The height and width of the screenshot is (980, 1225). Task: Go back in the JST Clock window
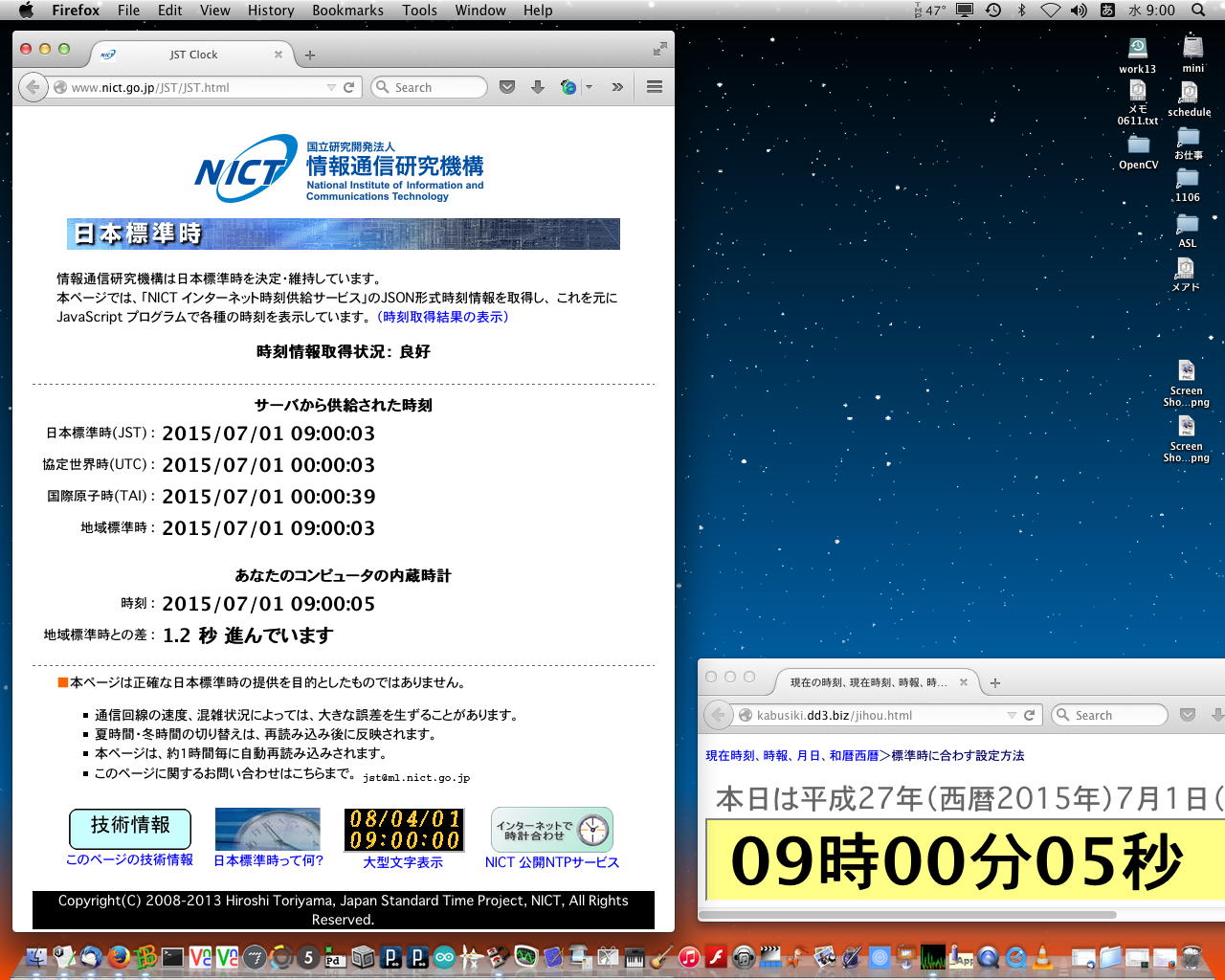pos(33,87)
